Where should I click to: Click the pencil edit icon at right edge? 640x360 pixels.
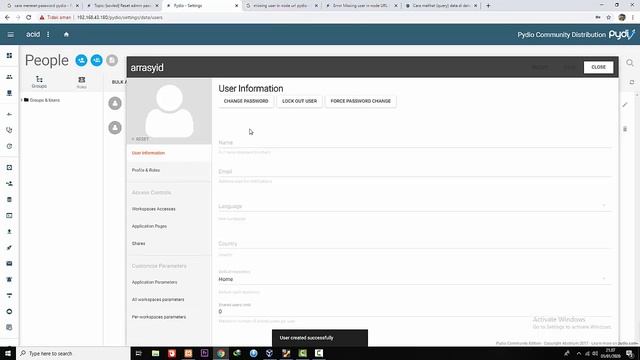click(625, 105)
